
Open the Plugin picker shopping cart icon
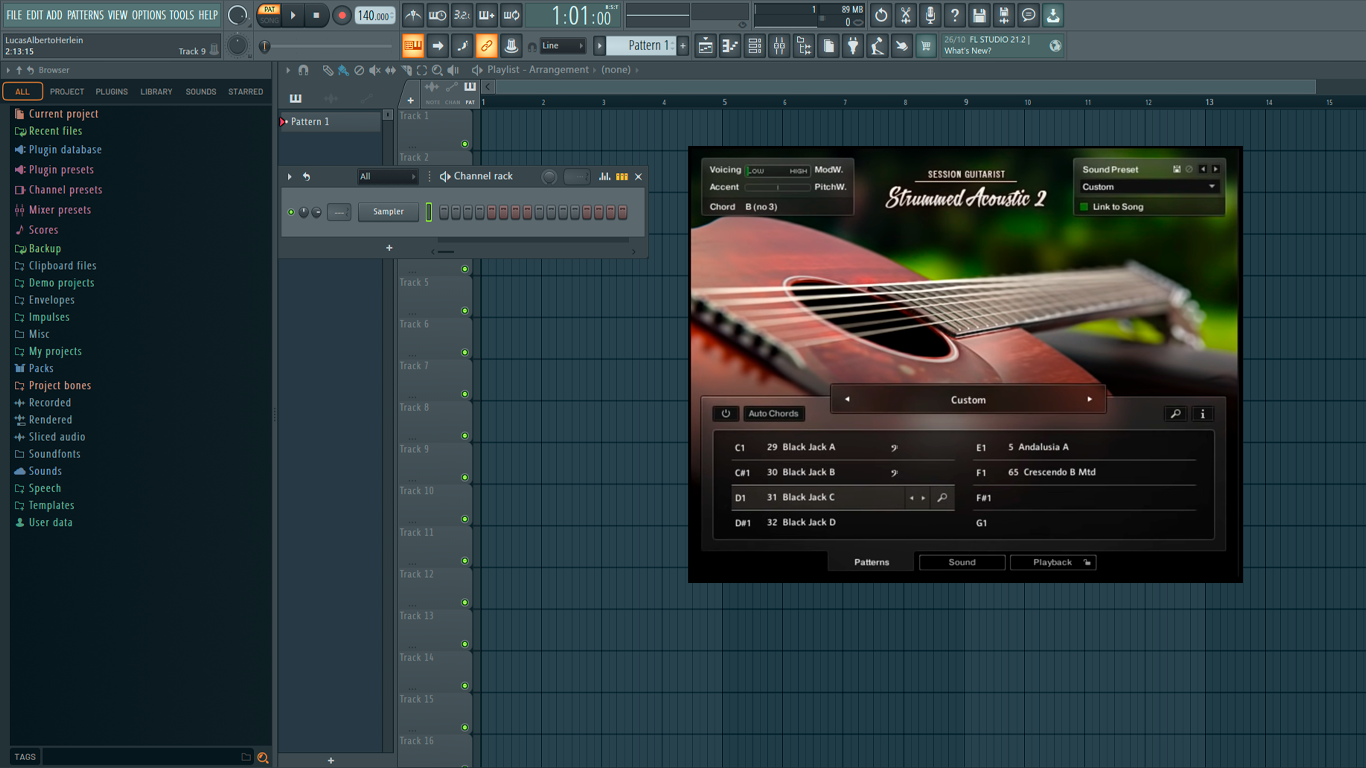[926, 46]
